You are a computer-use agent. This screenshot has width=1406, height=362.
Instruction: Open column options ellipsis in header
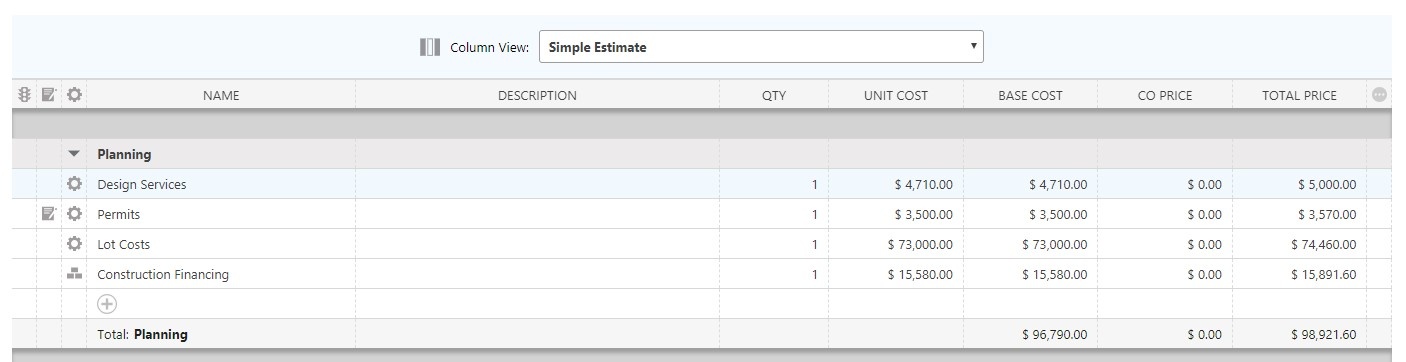tap(1379, 95)
